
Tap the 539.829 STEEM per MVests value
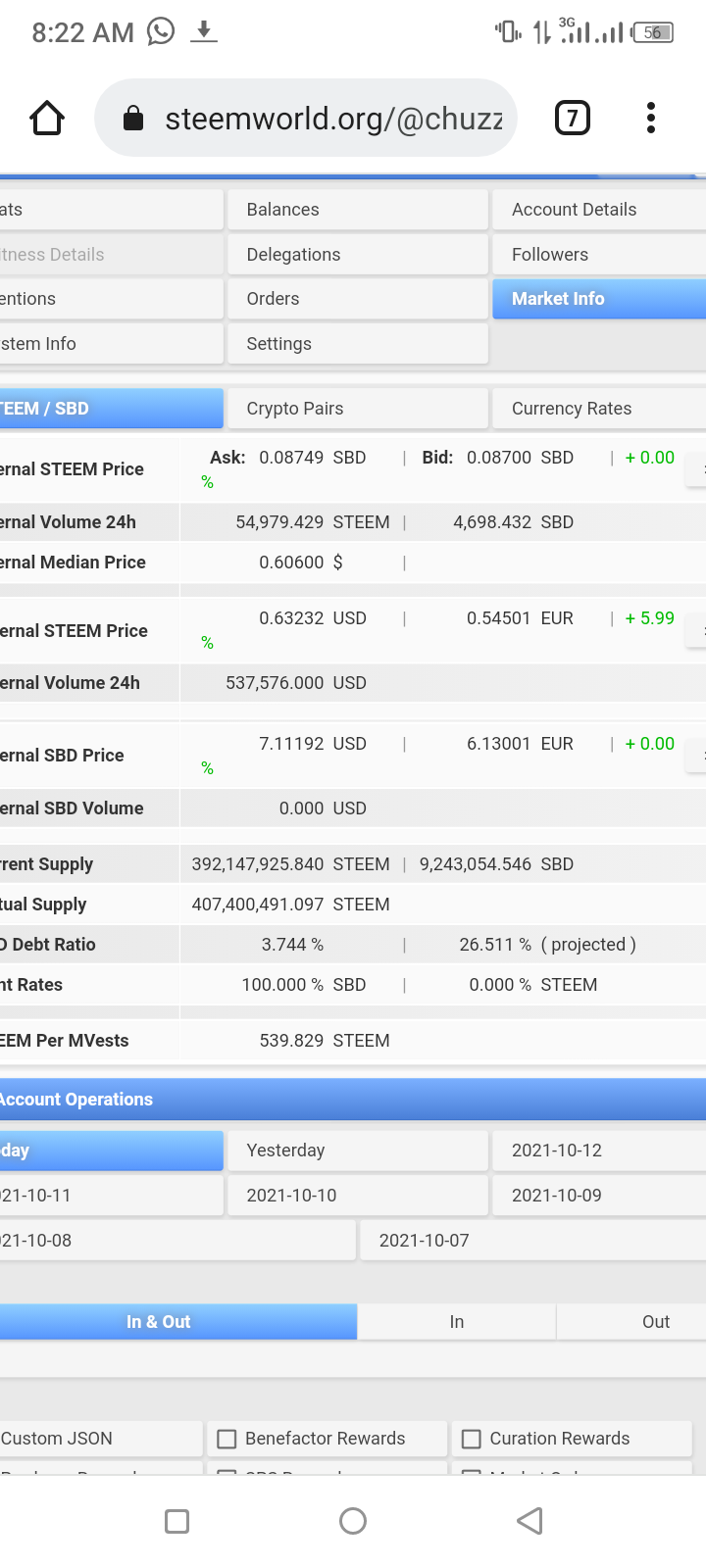[x=325, y=1041]
